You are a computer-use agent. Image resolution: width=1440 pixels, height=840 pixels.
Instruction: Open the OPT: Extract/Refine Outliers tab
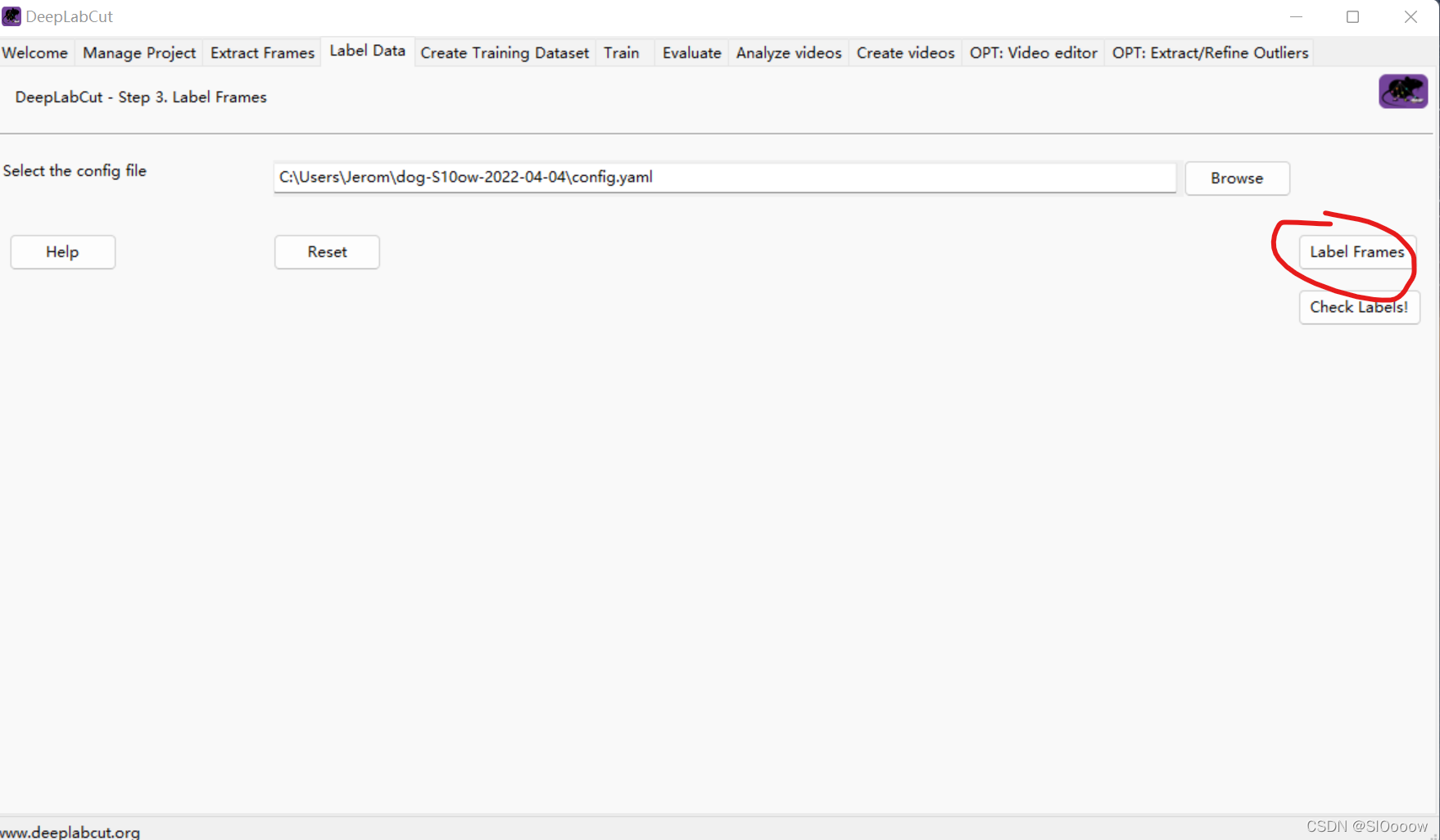pyautogui.click(x=1211, y=53)
